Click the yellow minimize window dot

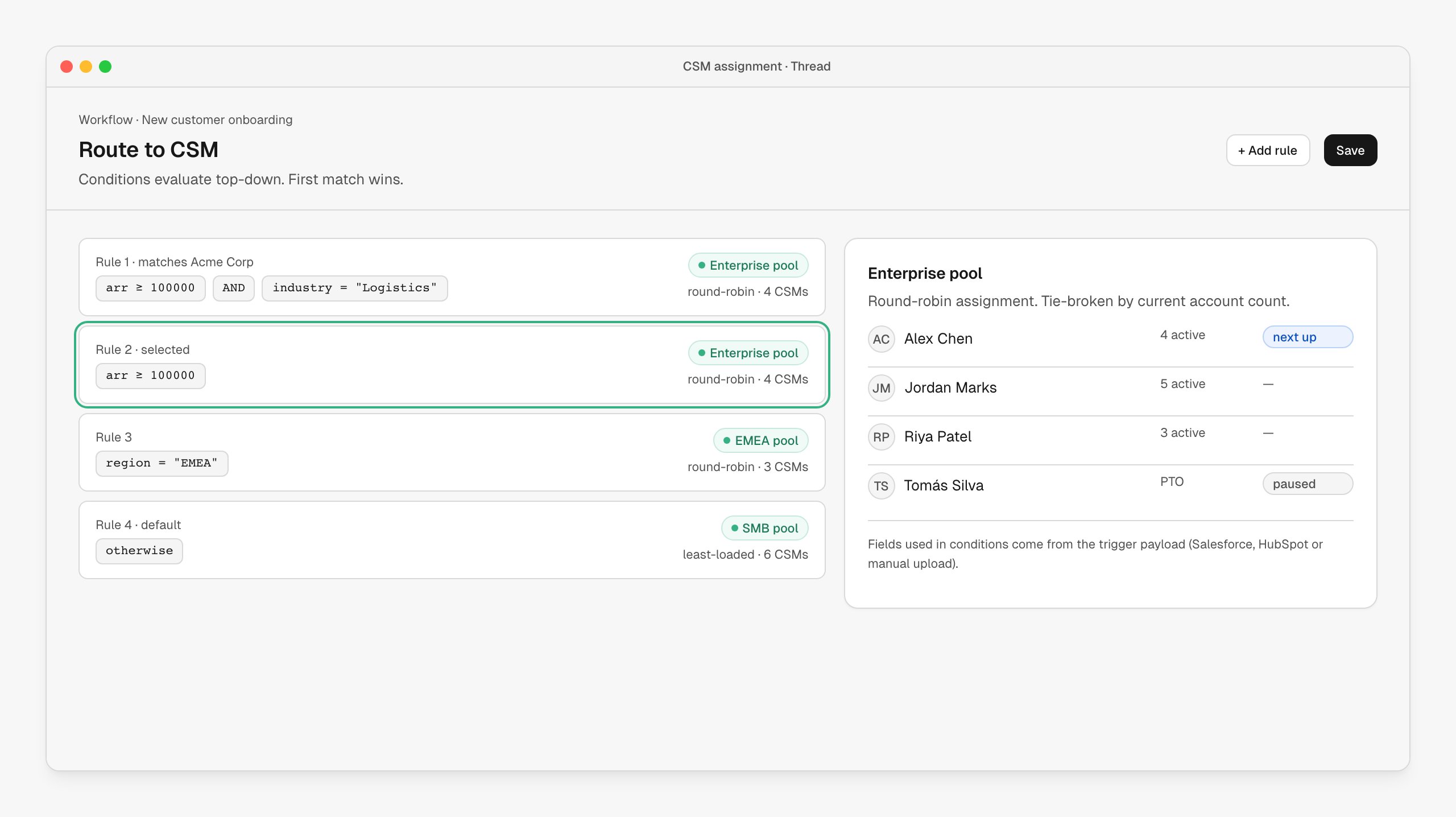point(86,67)
